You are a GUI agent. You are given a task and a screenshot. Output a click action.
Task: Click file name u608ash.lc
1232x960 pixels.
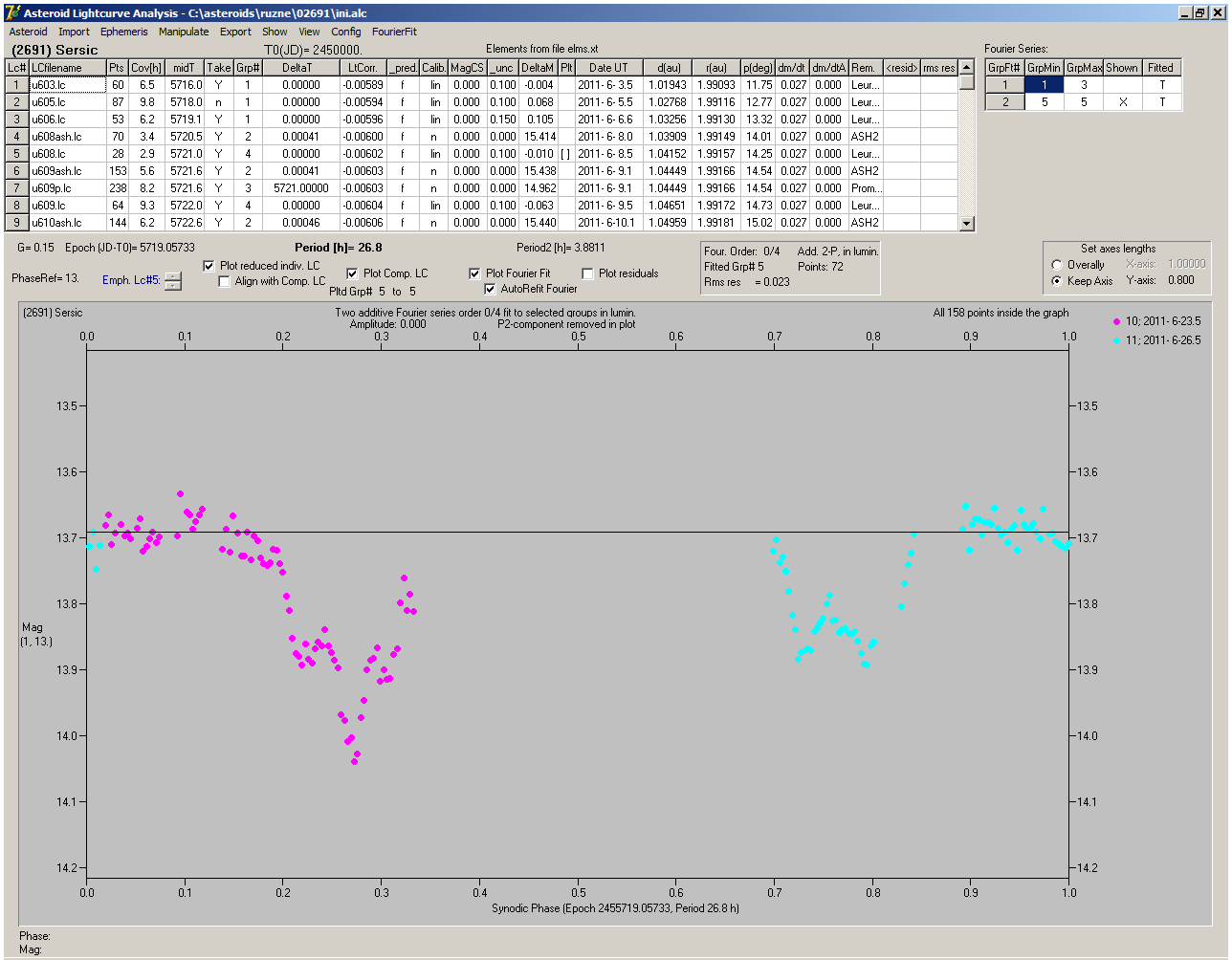click(67, 137)
